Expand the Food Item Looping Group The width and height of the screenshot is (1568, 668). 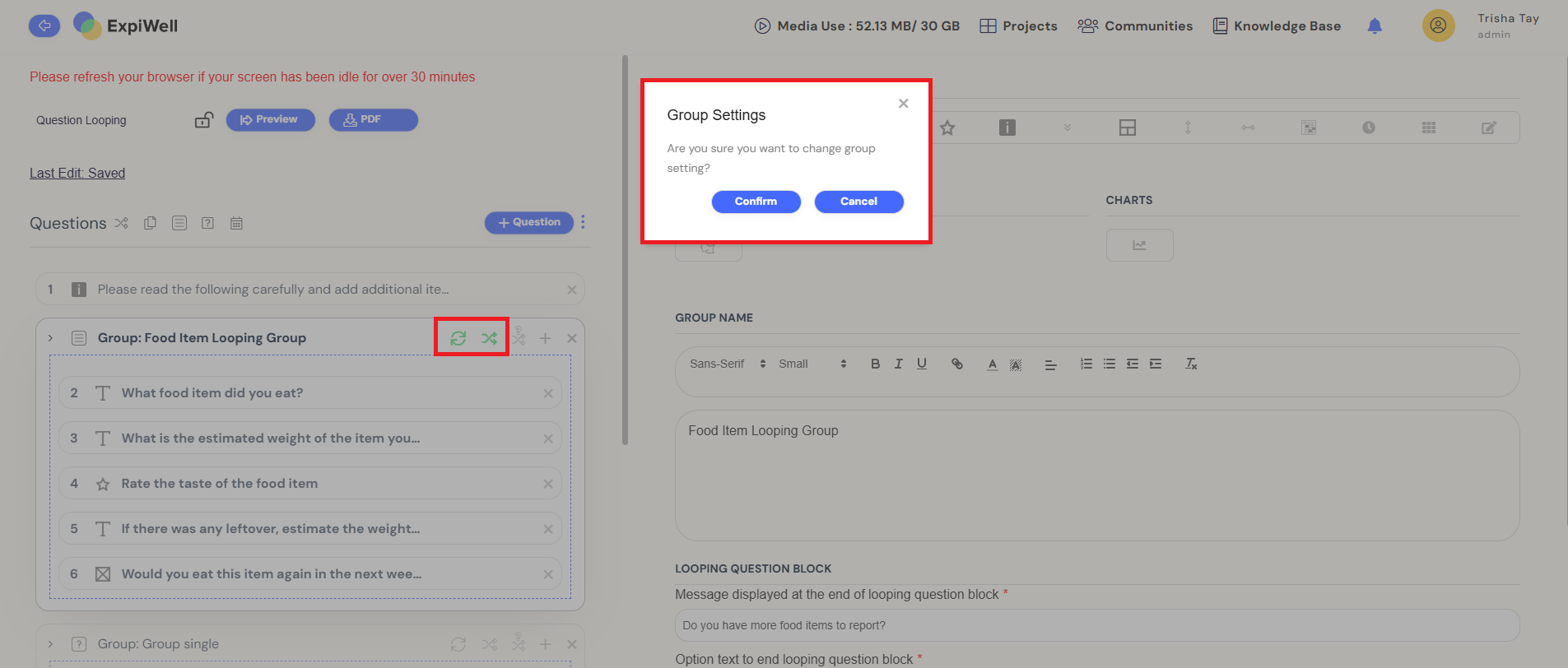coord(50,338)
